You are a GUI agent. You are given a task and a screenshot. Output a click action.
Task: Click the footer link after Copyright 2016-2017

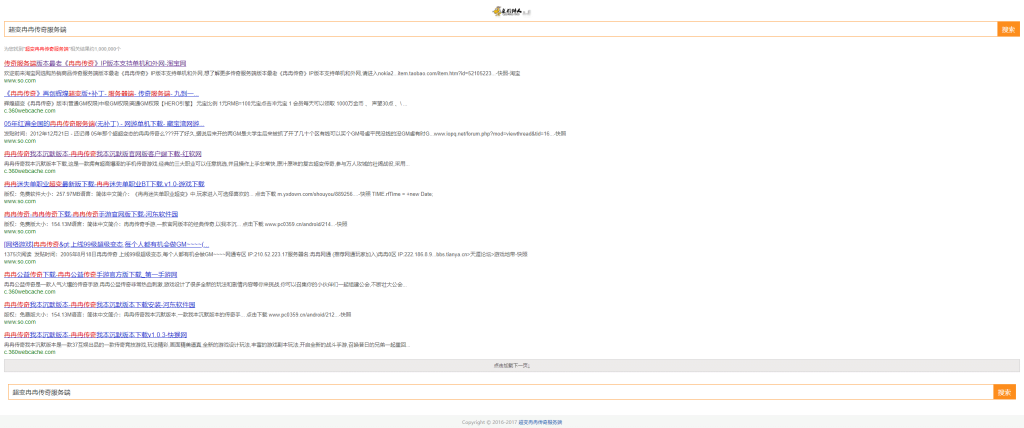[540, 422]
